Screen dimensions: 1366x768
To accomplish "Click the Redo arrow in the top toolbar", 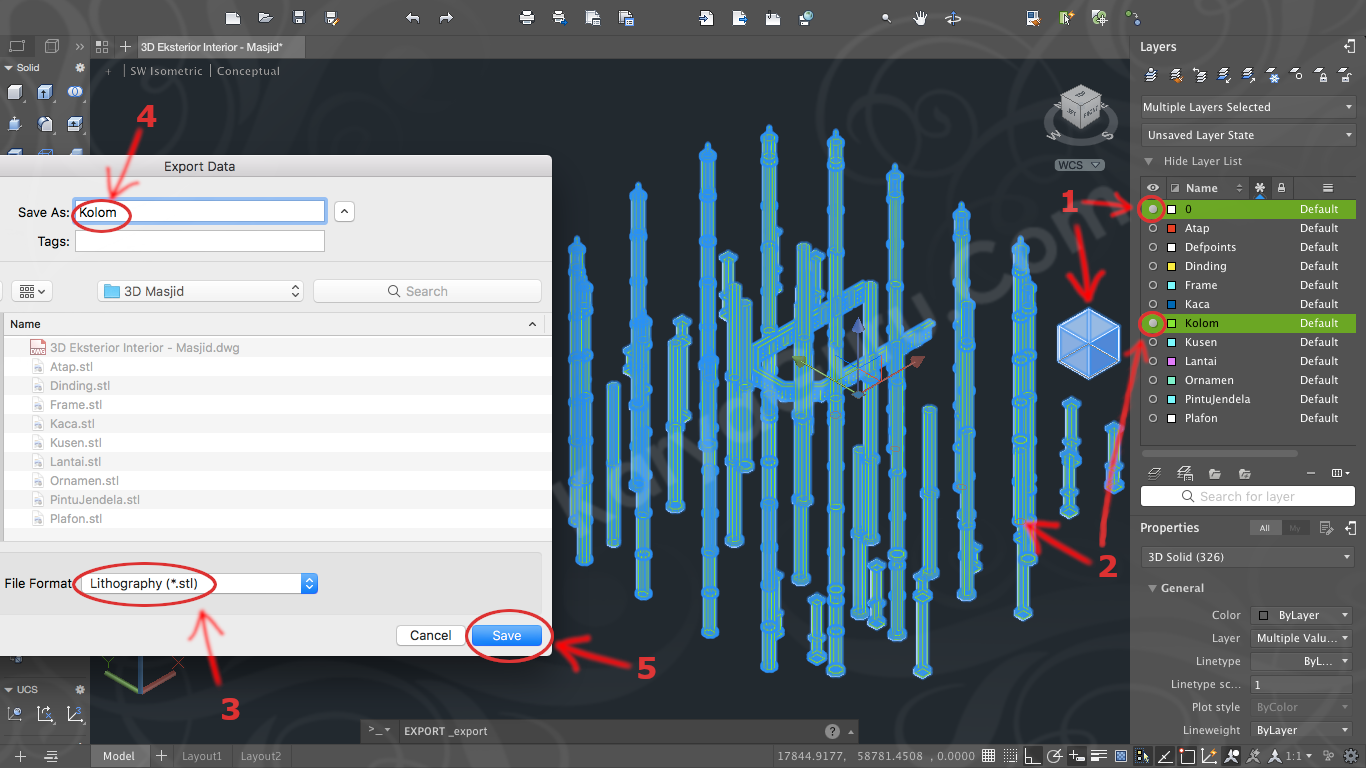I will [x=446, y=18].
